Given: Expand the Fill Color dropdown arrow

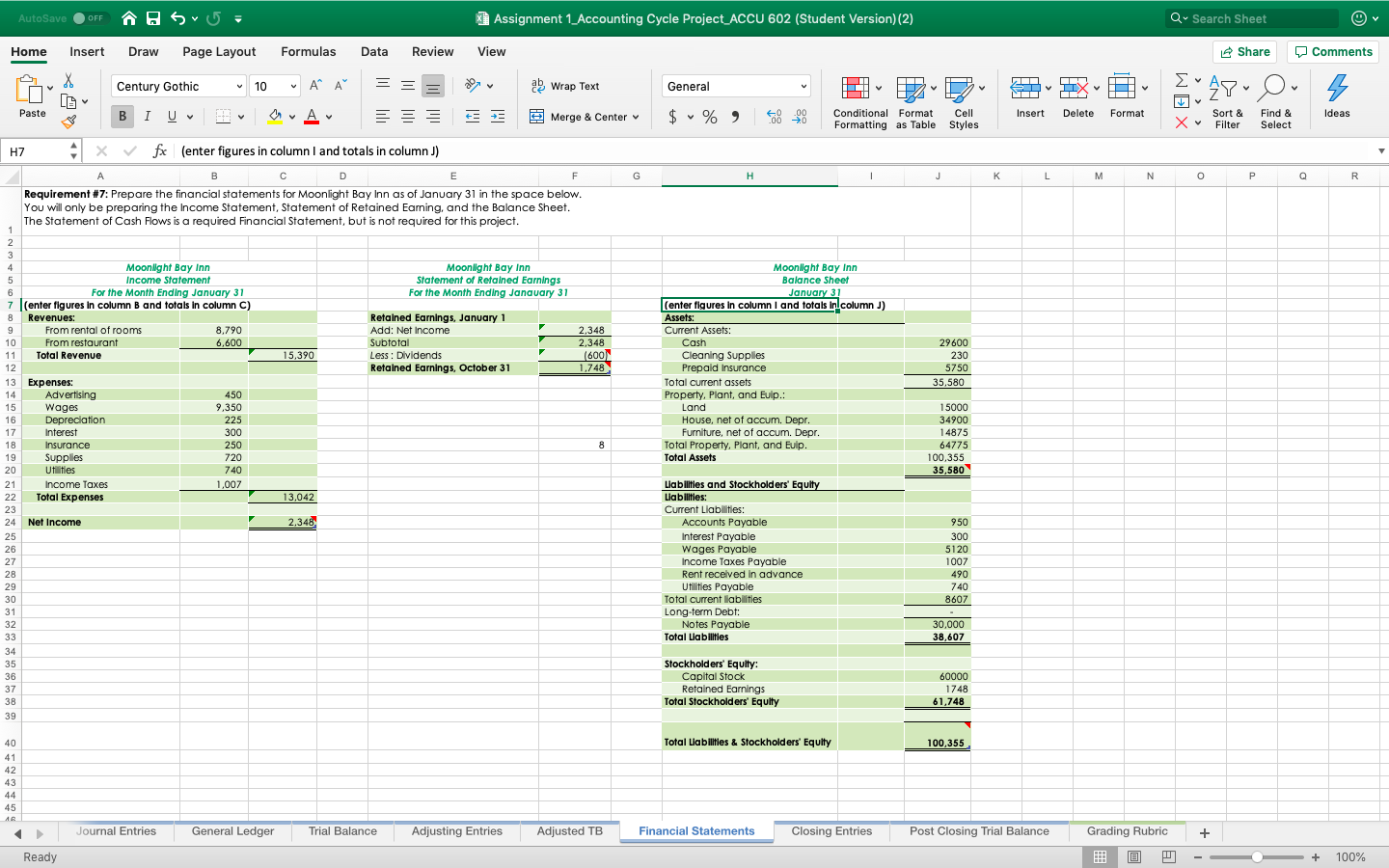Looking at the screenshot, I should (x=292, y=116).
